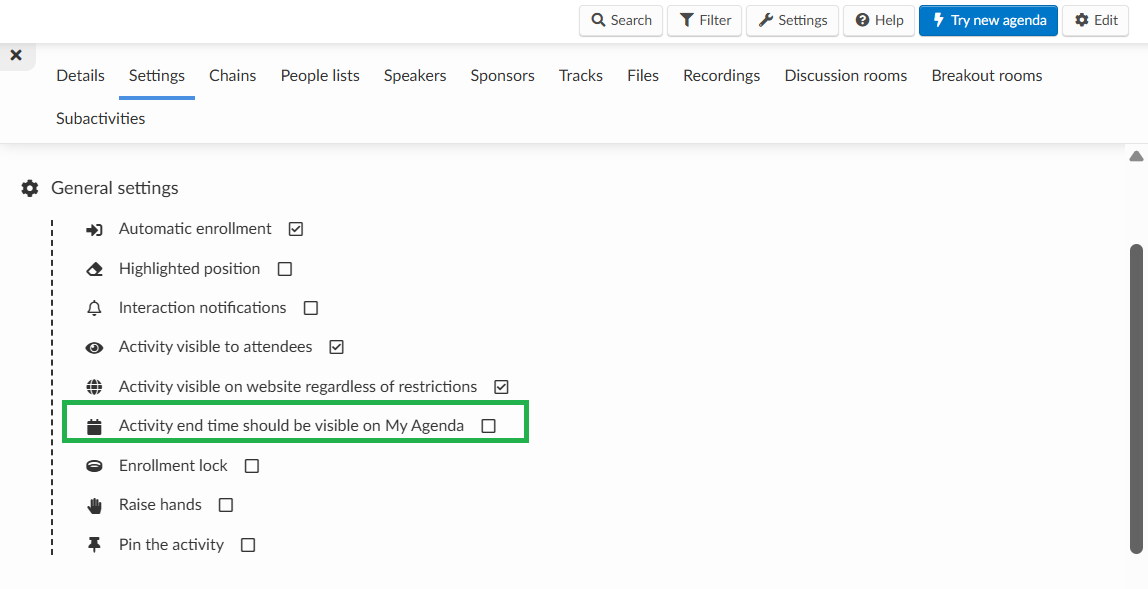Click the top Settings wrench button

(x=792, y=21)
